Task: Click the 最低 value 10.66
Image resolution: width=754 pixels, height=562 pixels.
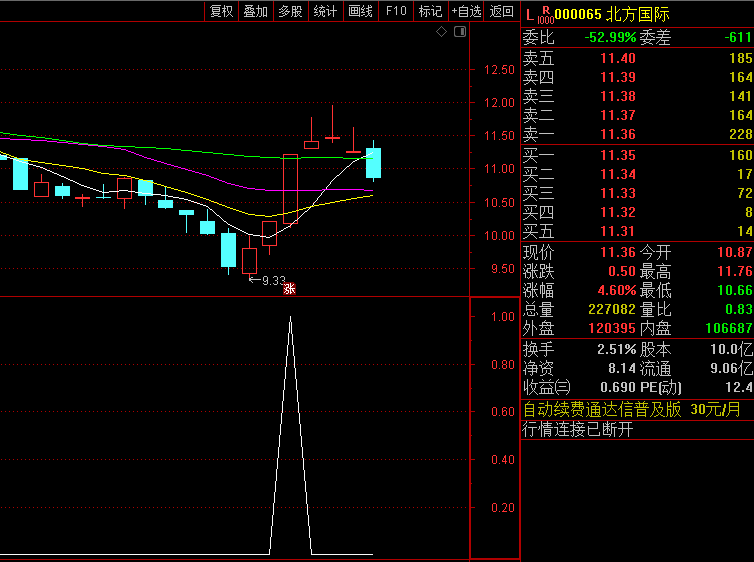Action: (735, 290)
